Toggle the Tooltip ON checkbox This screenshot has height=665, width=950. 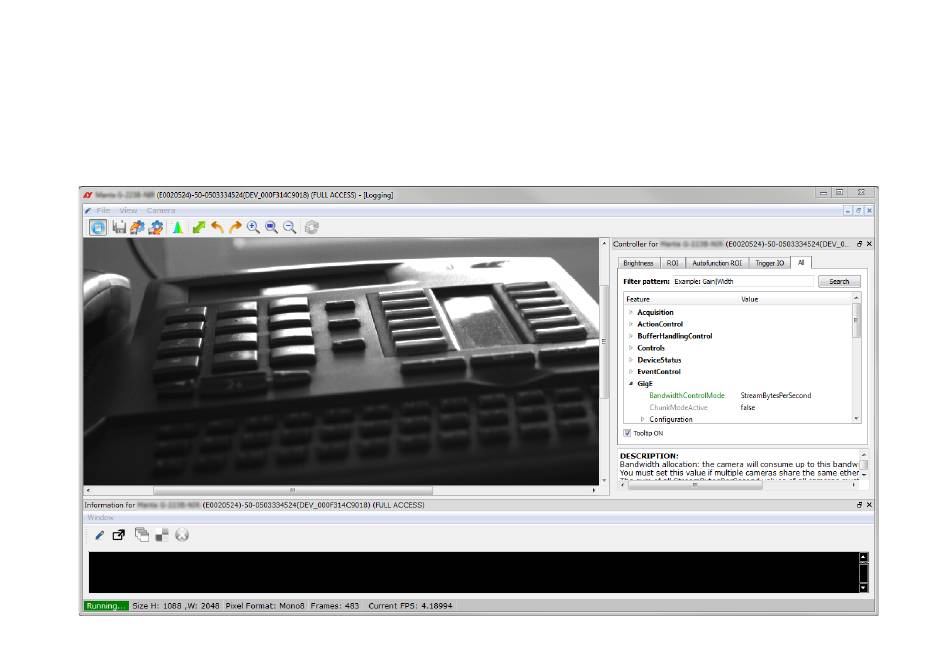[x=627, y=433]
